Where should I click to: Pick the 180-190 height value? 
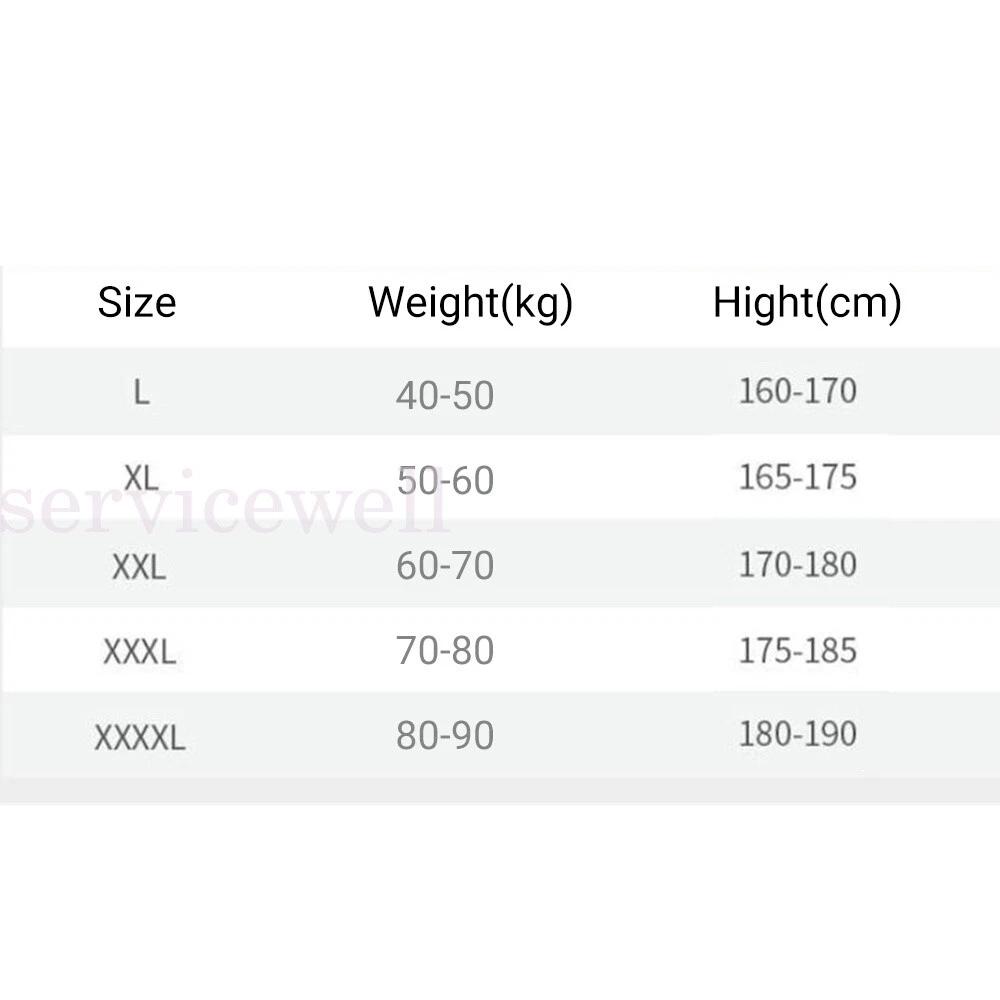(x=797, y=734)
